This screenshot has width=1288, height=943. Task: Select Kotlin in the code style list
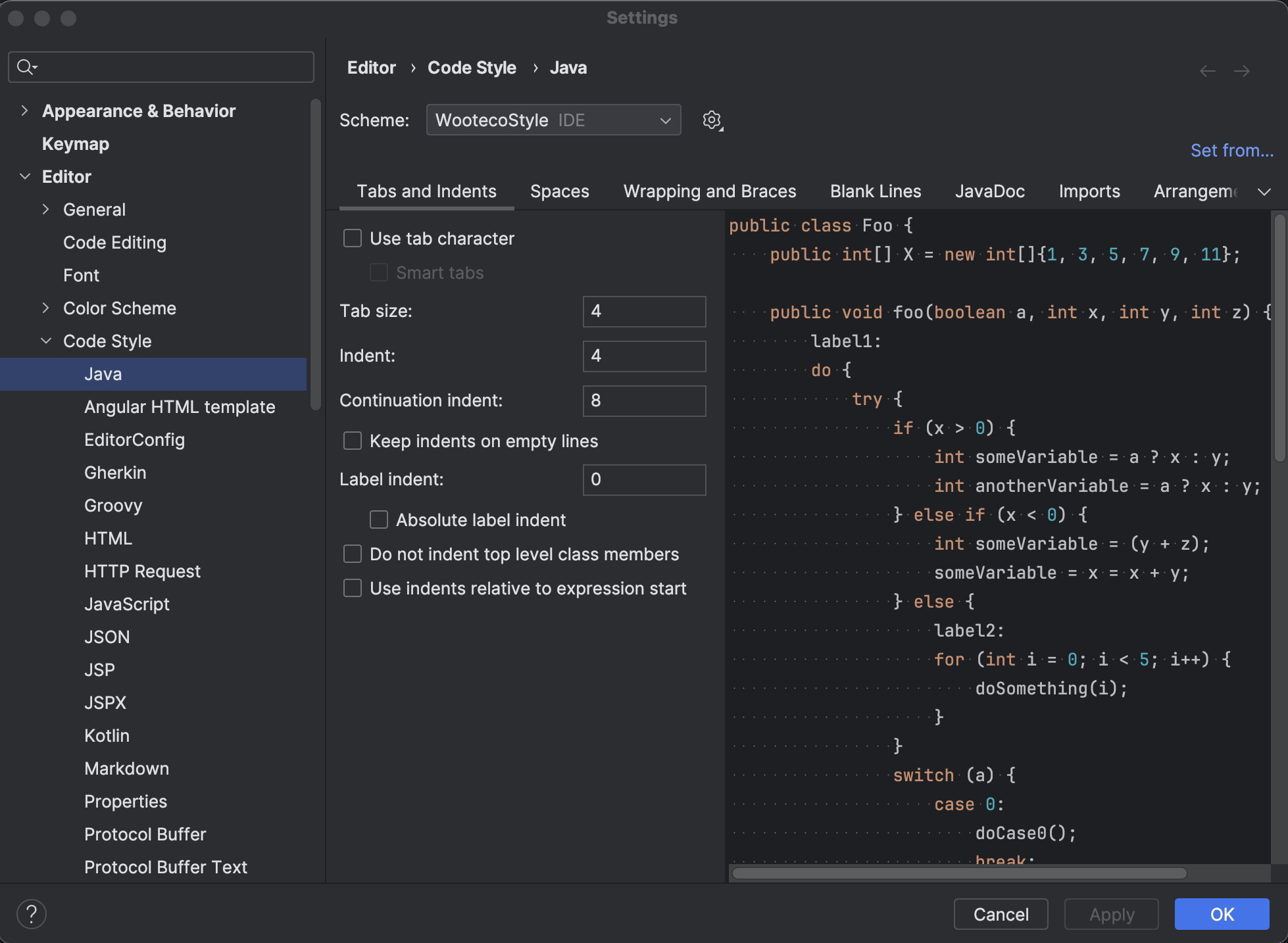[x=107, y=735]
